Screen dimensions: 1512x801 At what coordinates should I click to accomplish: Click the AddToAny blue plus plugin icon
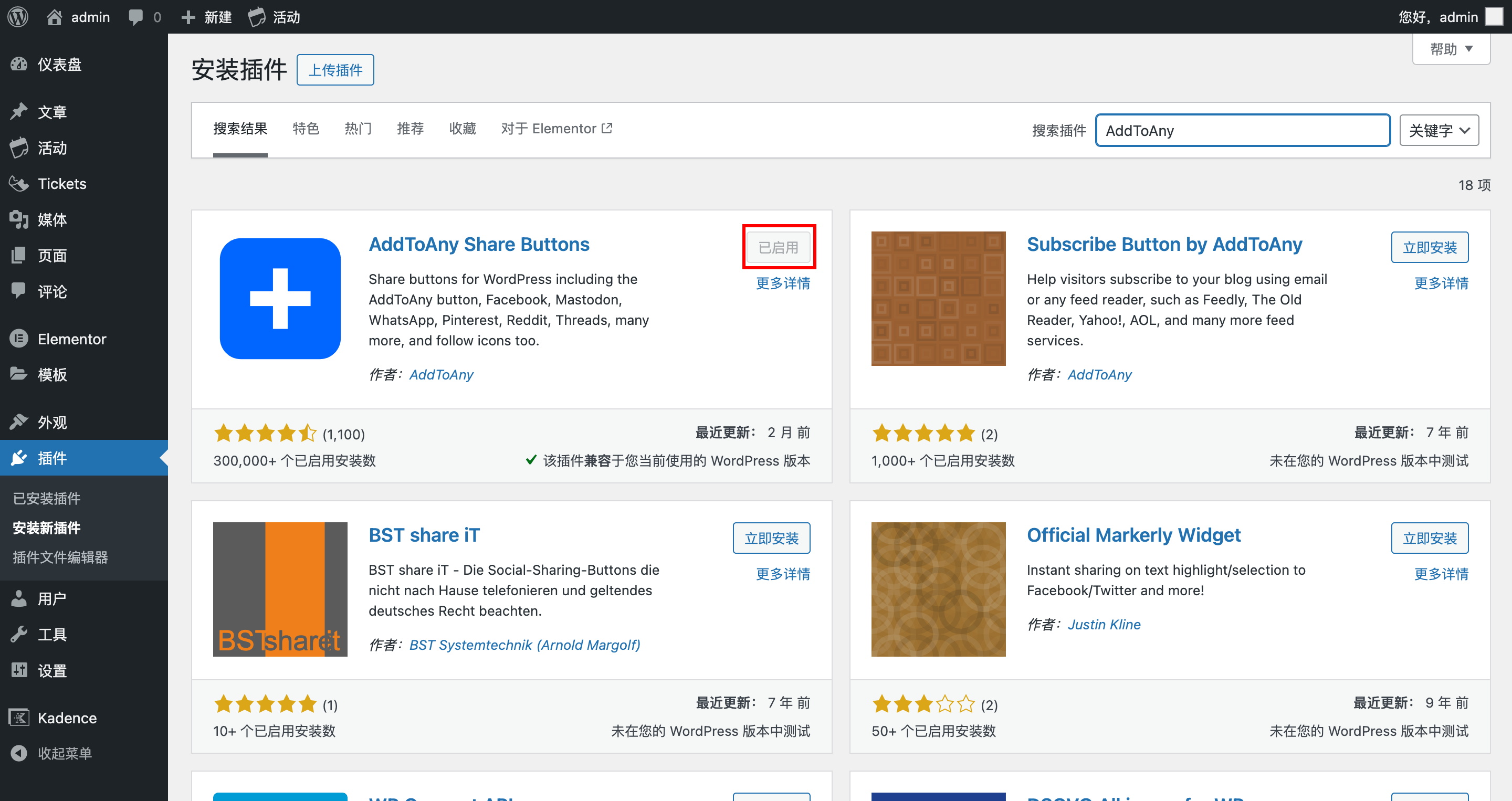[x=280, y=298]
